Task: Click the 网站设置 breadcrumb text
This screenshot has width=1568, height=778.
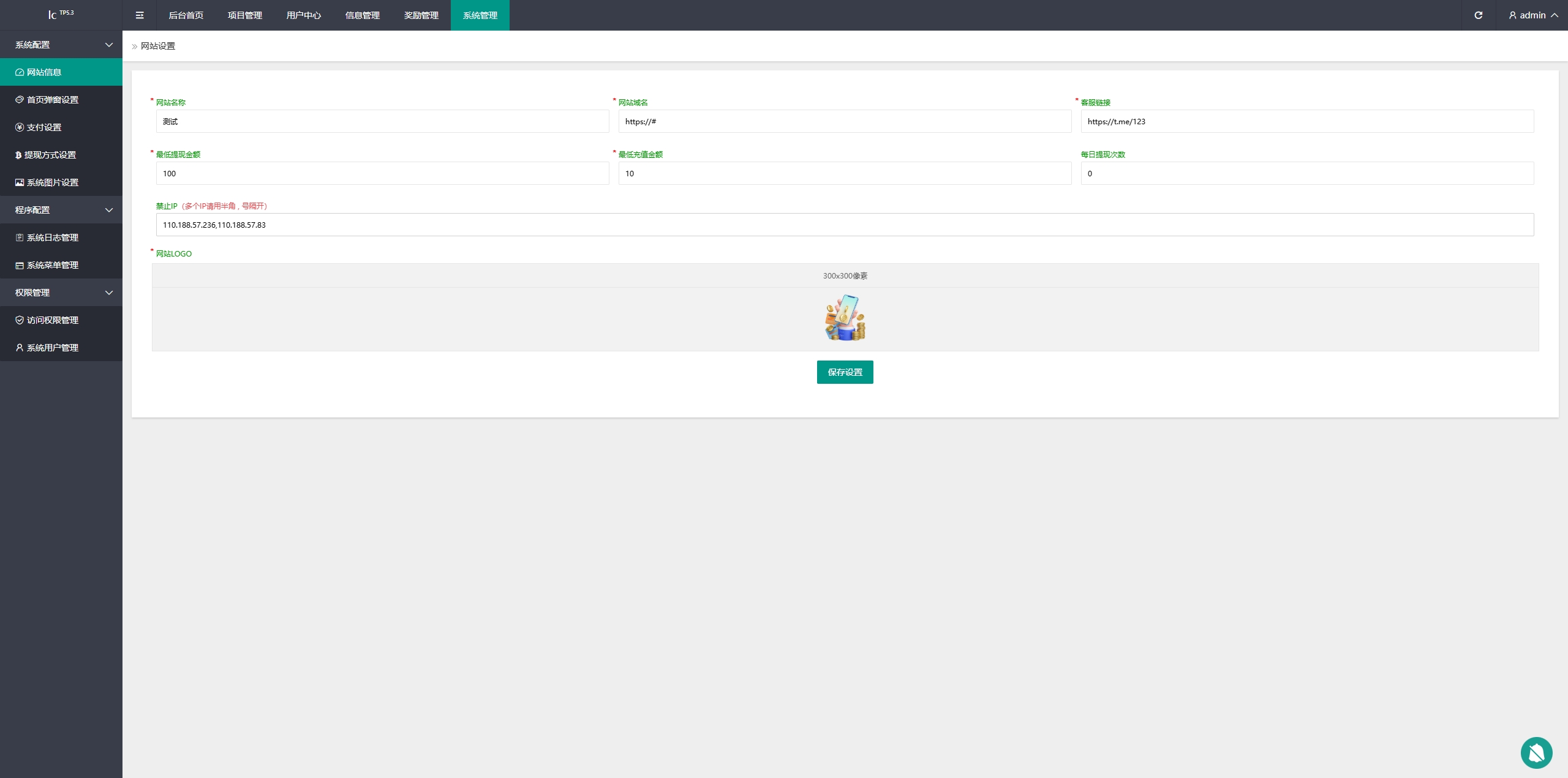Action: pos(158,46)
